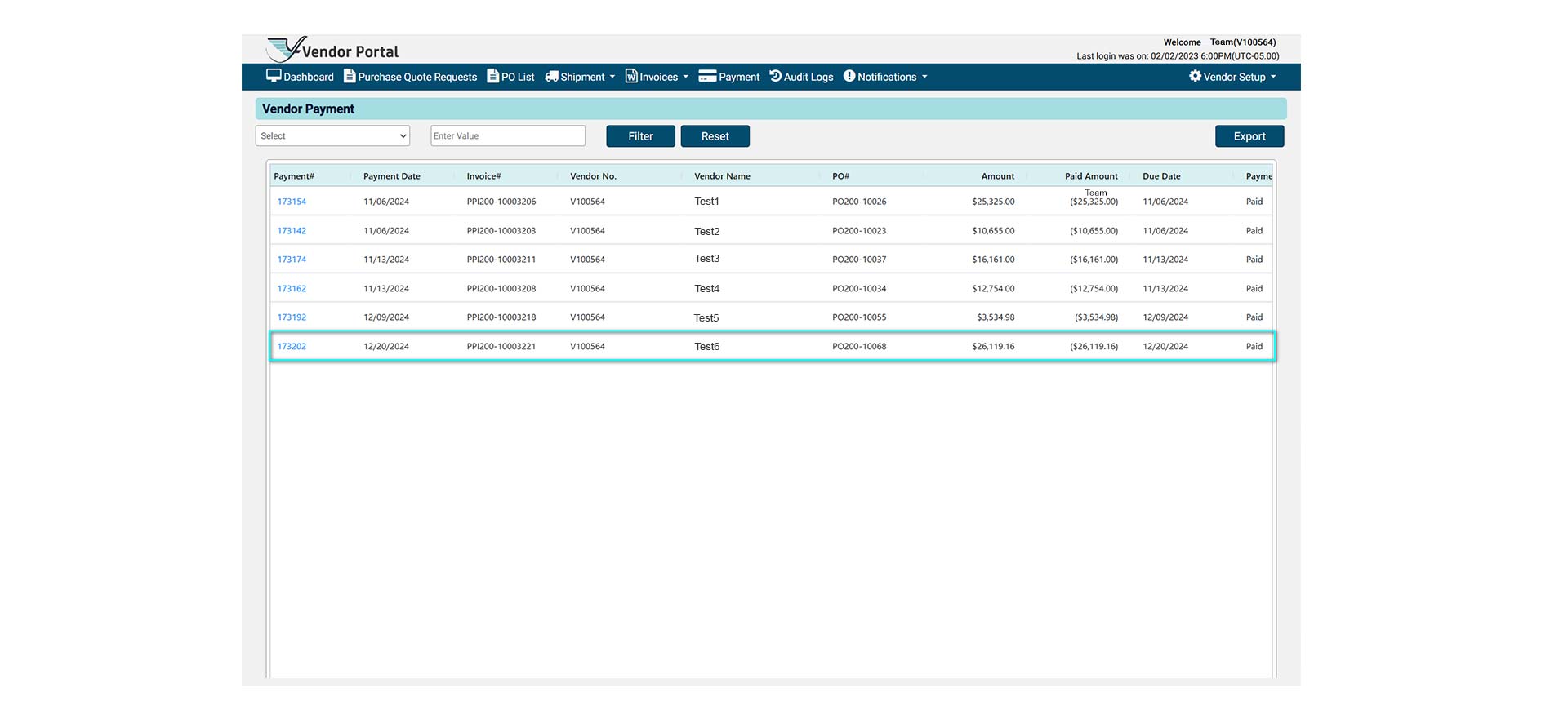
Task: Click the PO List file icon
Action: click(492, 76)
